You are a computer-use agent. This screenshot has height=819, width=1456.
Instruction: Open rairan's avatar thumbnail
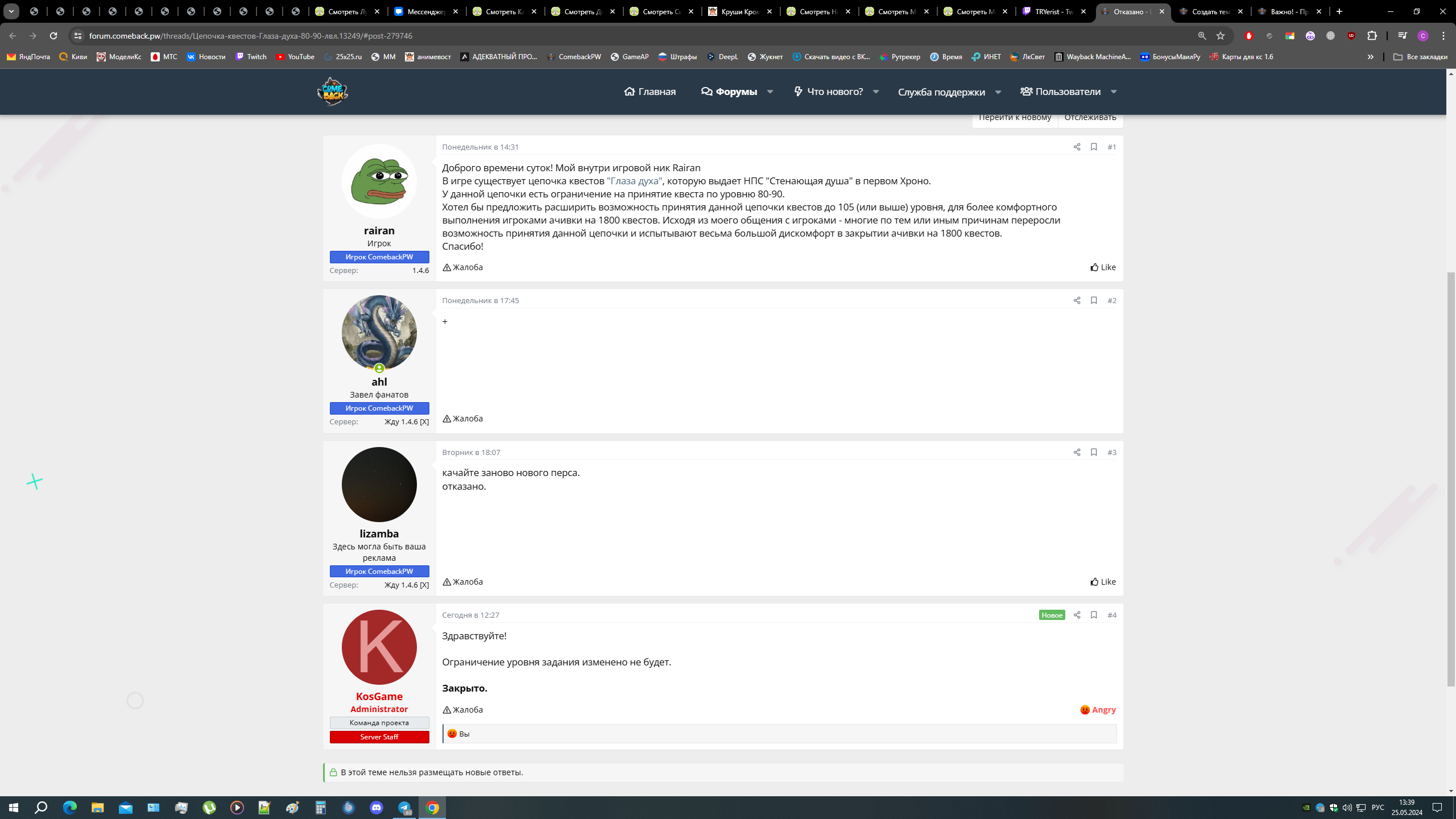click(379, 181)
